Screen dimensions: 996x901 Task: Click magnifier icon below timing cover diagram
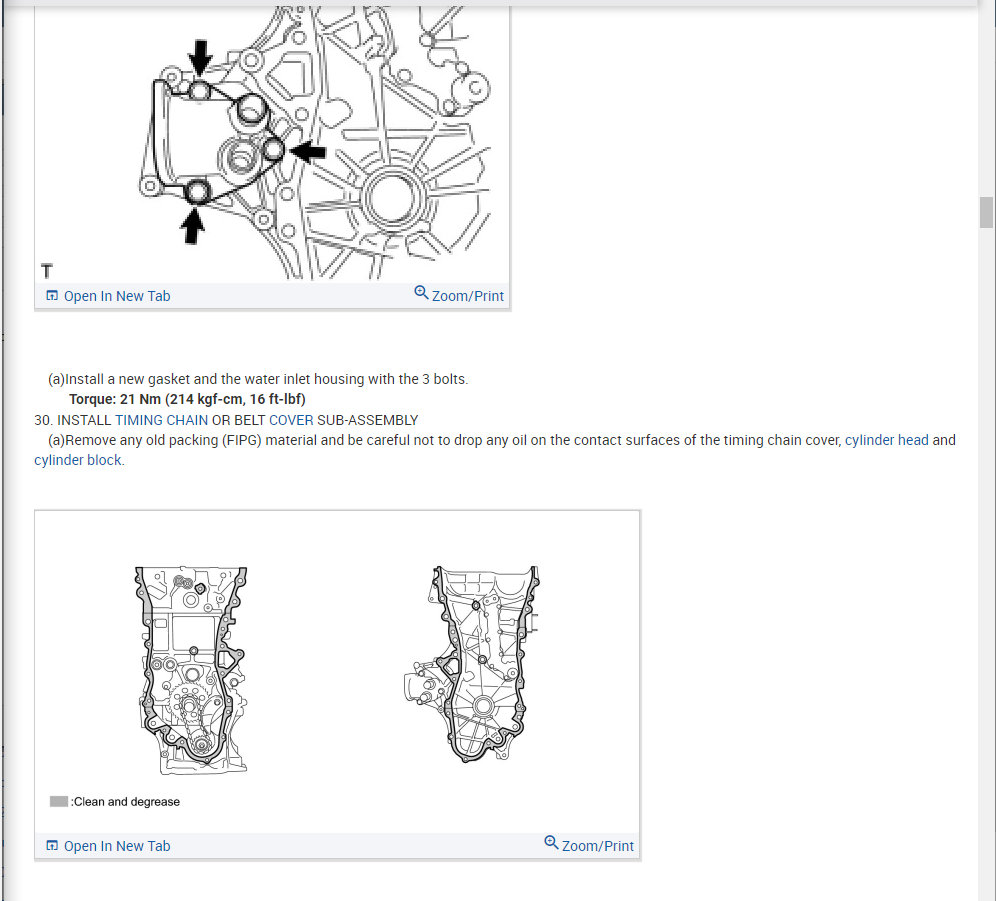point(551,843)
